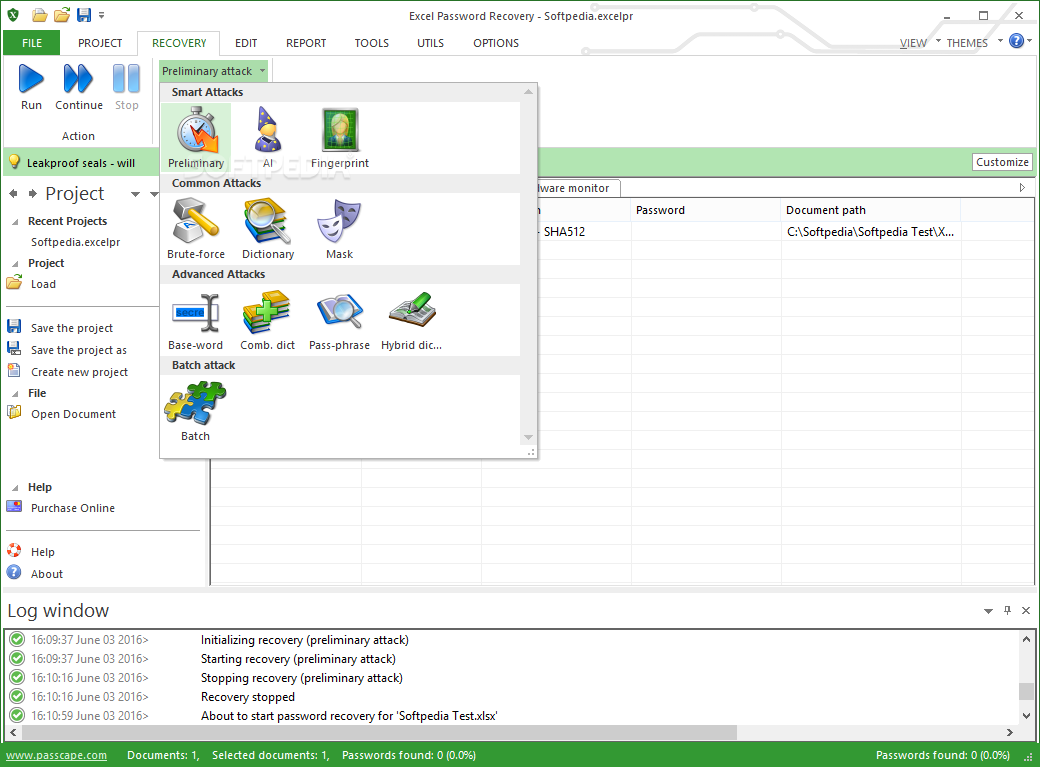Image resolution: width=1040 pixels, height=767 pixels.
Task: Click the save disk icon in title bar
Action: (84, 15)
